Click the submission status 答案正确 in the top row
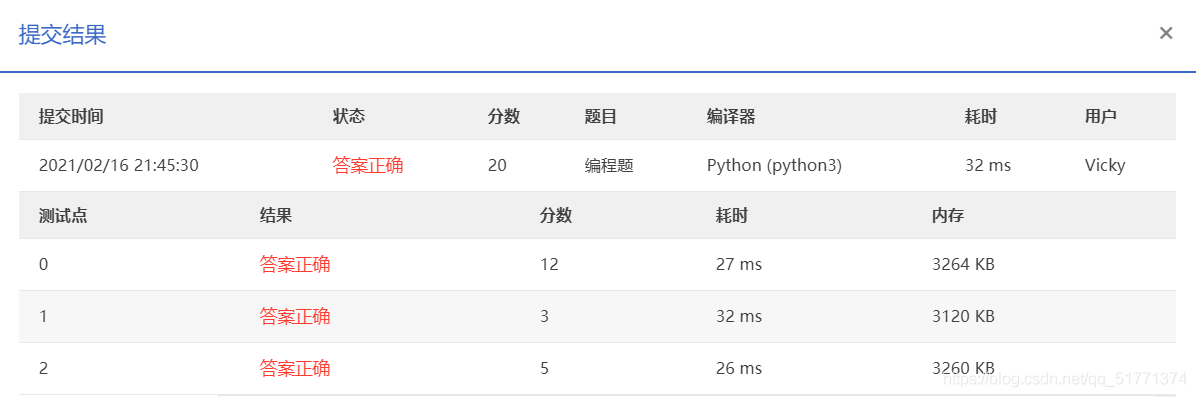1196x397 pixels. click(x=368, y=166)
